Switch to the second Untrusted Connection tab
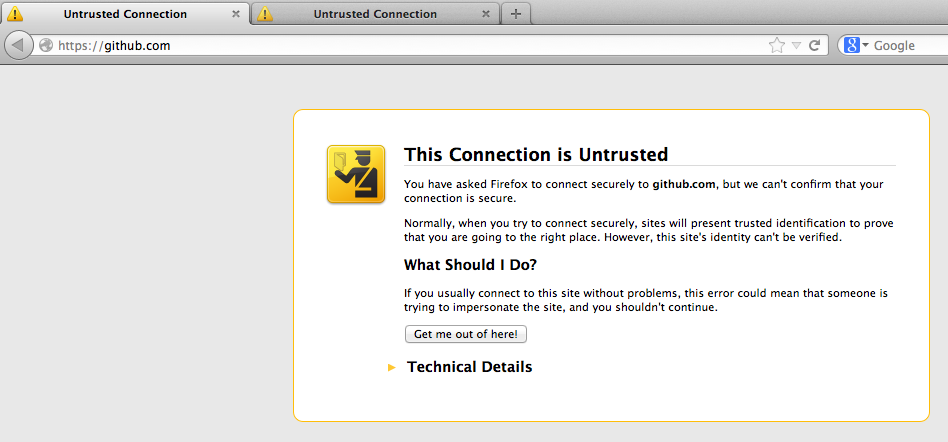 [x=374, y=14]
